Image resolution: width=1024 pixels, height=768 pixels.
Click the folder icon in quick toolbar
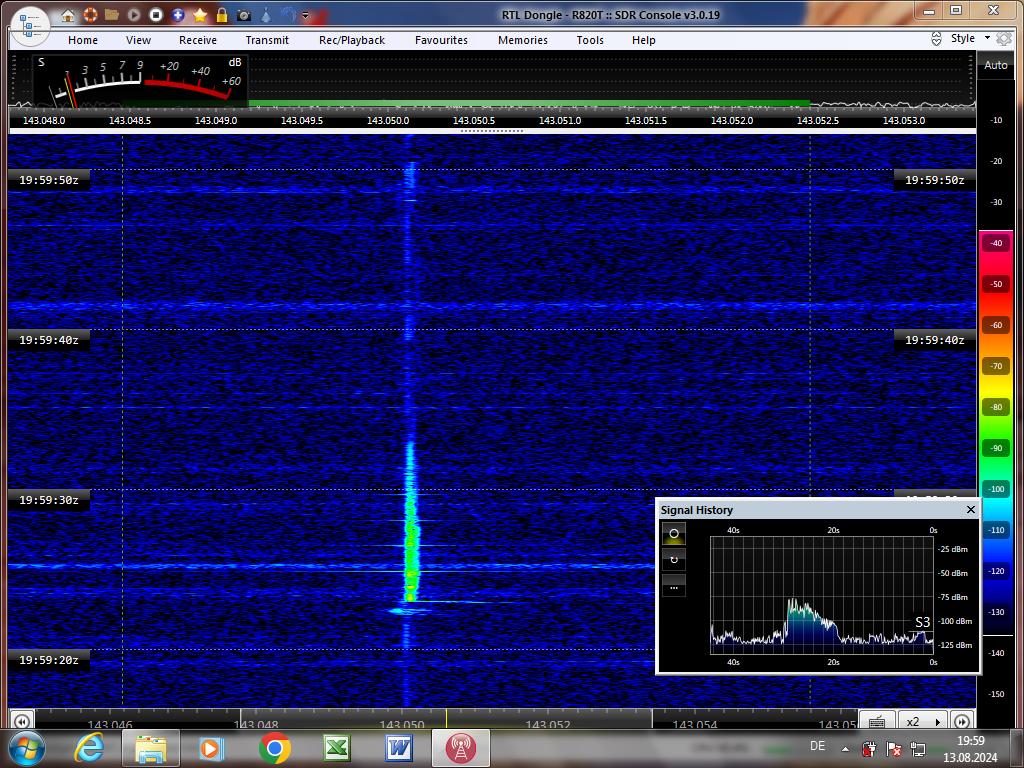[x=112, y=14]
